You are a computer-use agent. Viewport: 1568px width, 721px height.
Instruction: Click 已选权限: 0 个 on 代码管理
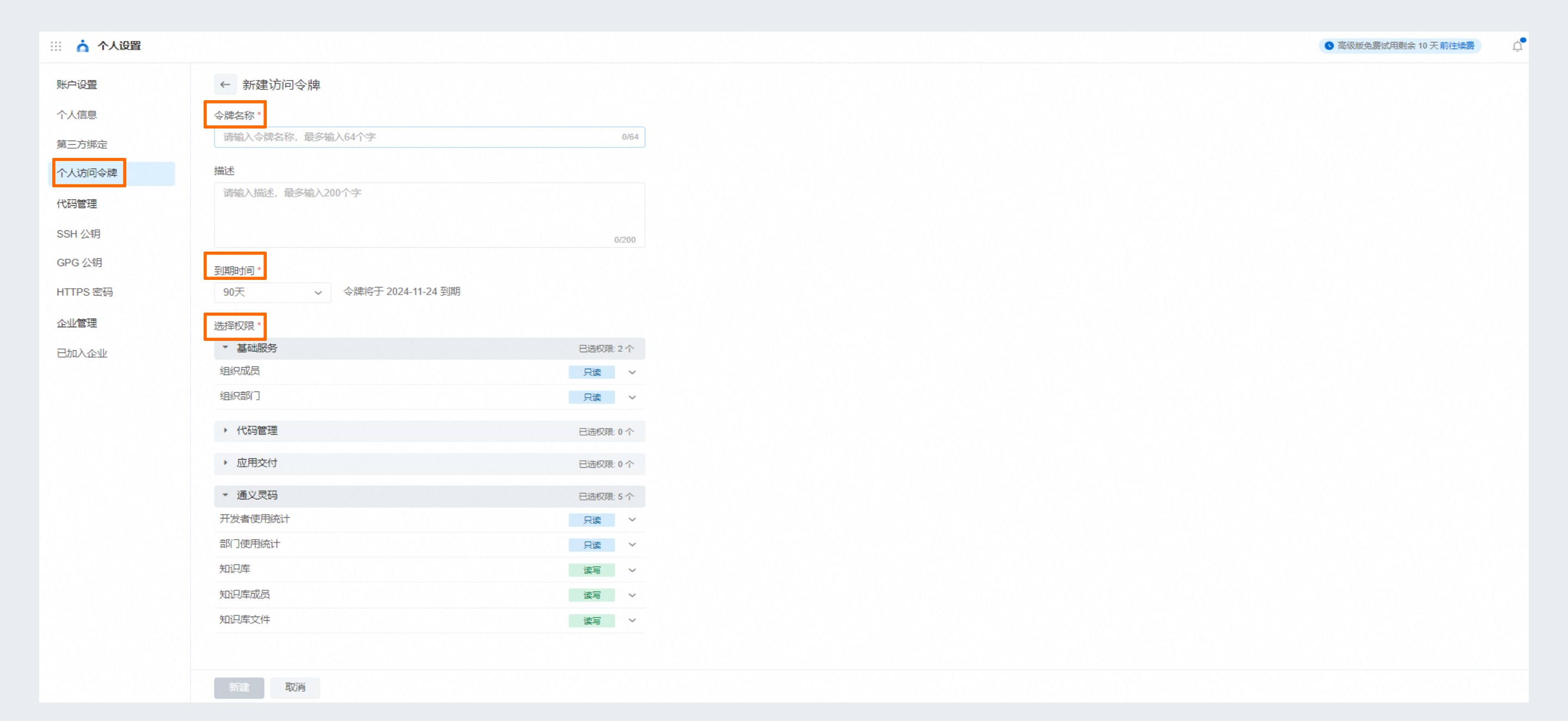(x=607, y=432)
